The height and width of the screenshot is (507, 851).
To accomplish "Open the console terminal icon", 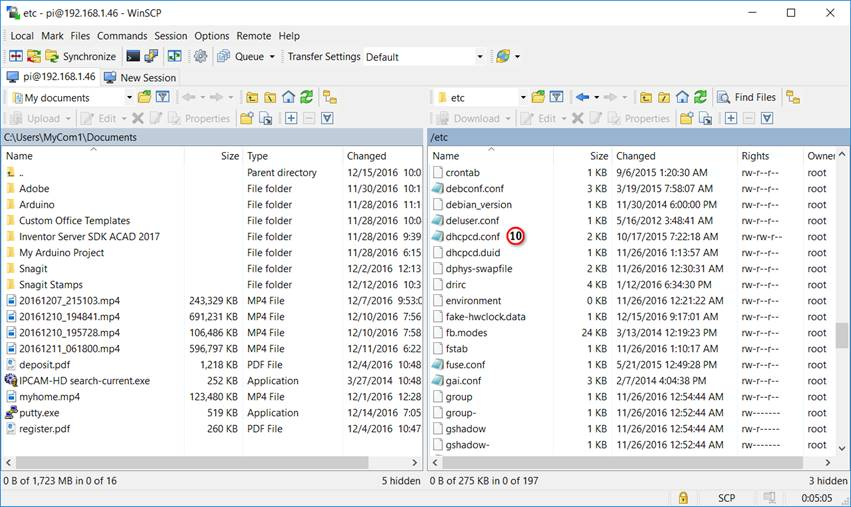I will tap(133, 56).
